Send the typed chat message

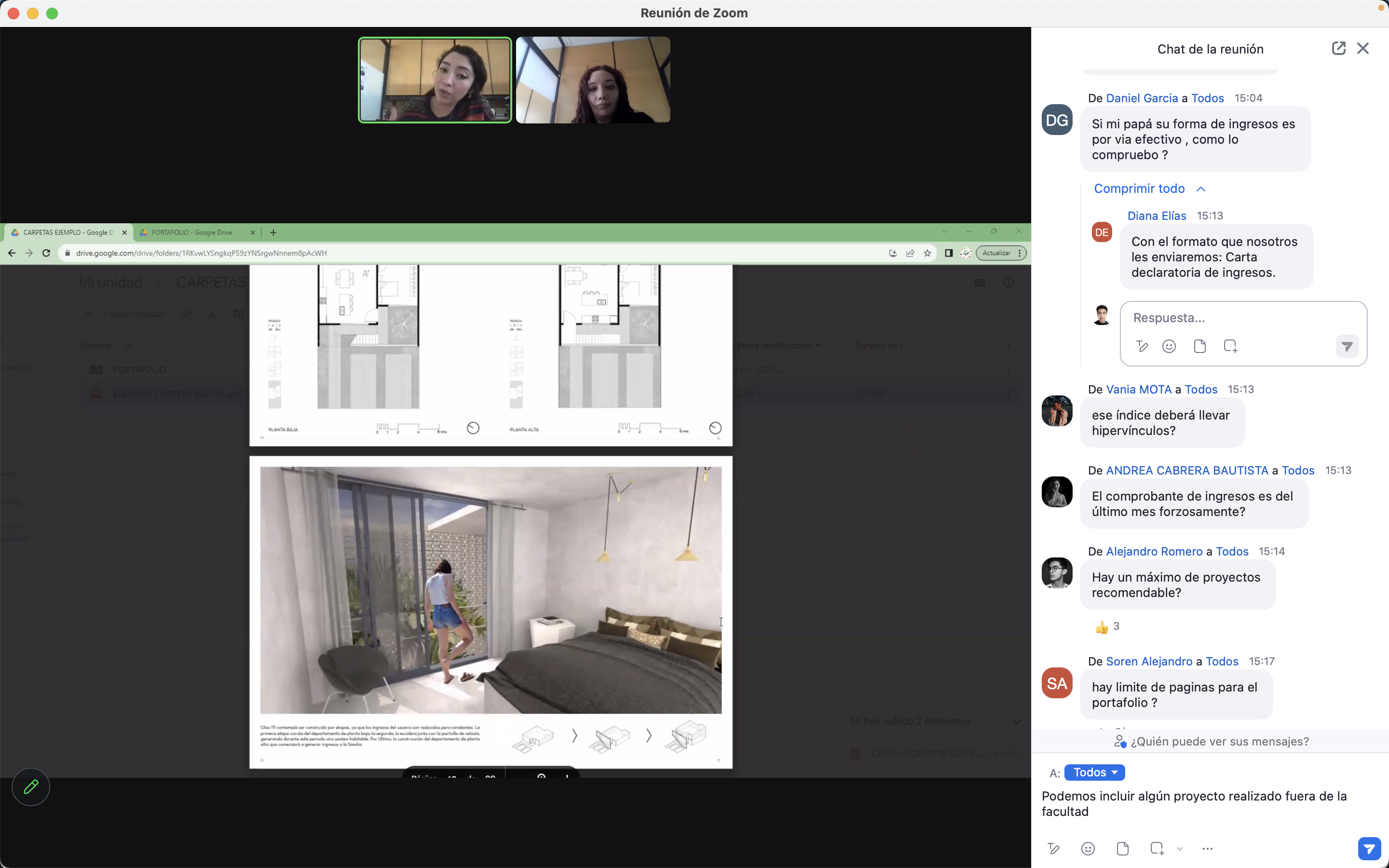(1369, 849)
